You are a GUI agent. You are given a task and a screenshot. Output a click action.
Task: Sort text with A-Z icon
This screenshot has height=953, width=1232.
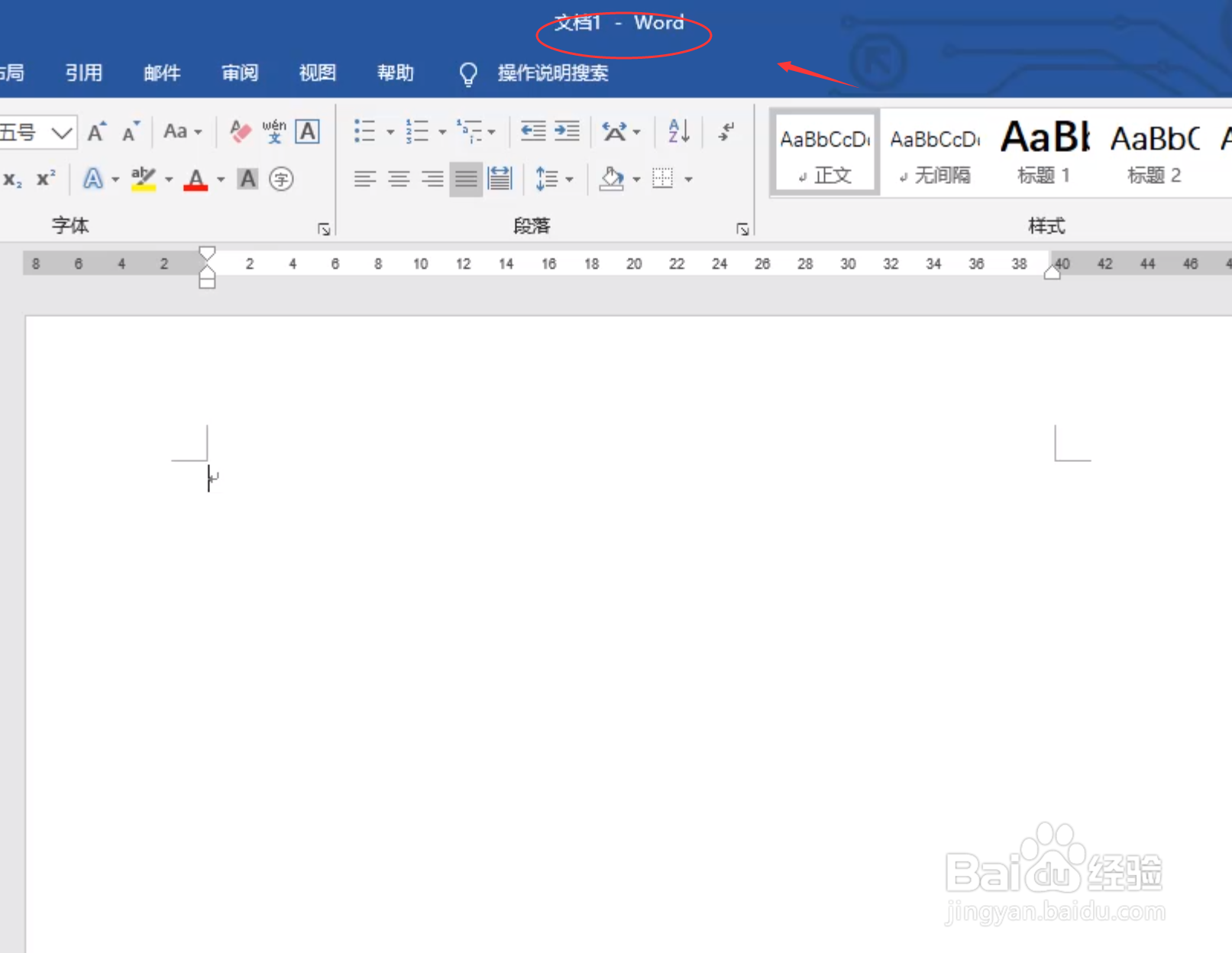pyautogui.click(x=679, y=131)
